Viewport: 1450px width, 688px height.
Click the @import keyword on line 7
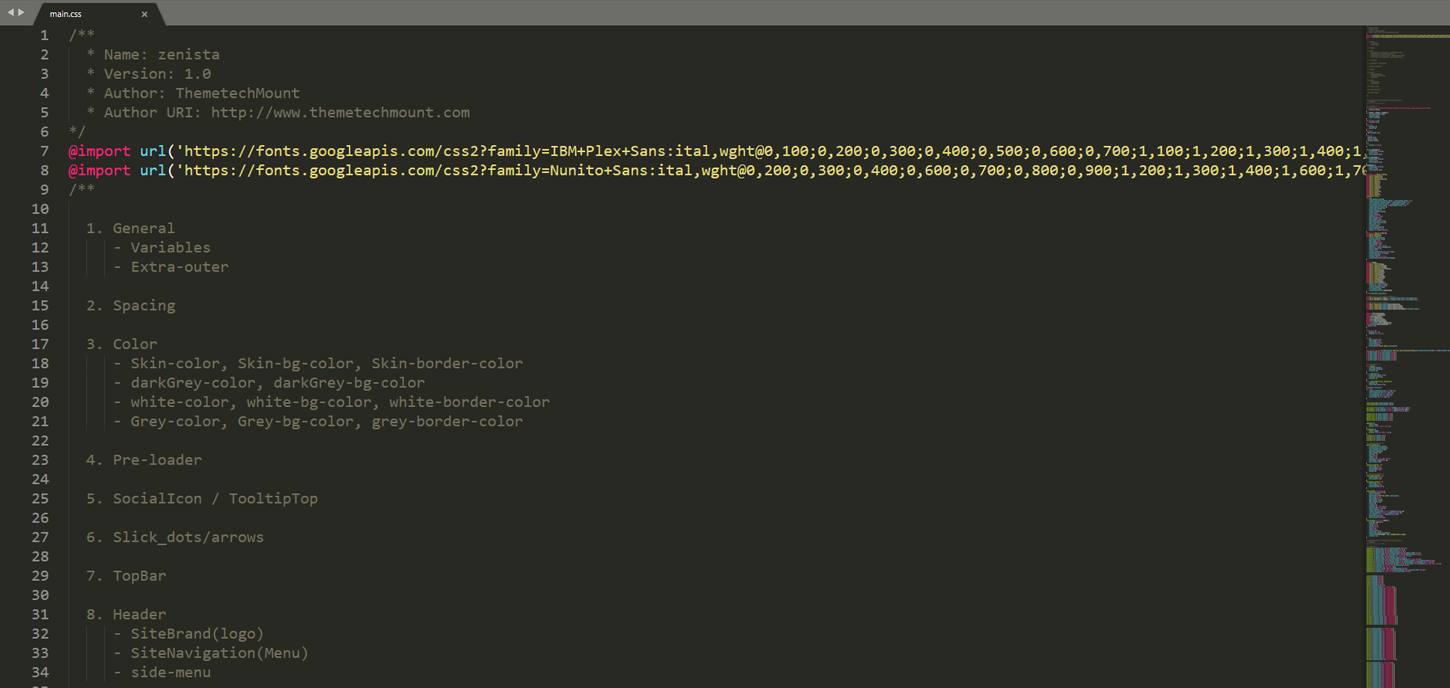click(x=99, y=151)
